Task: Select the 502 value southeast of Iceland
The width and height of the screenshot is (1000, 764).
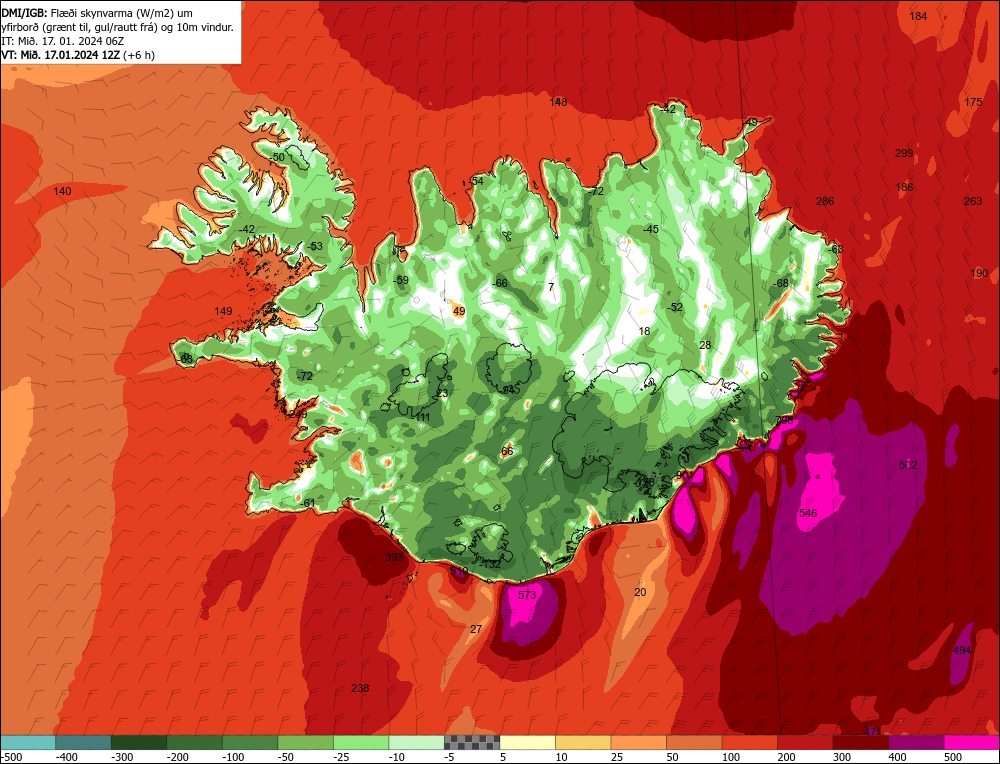Action: coord(908,465)
